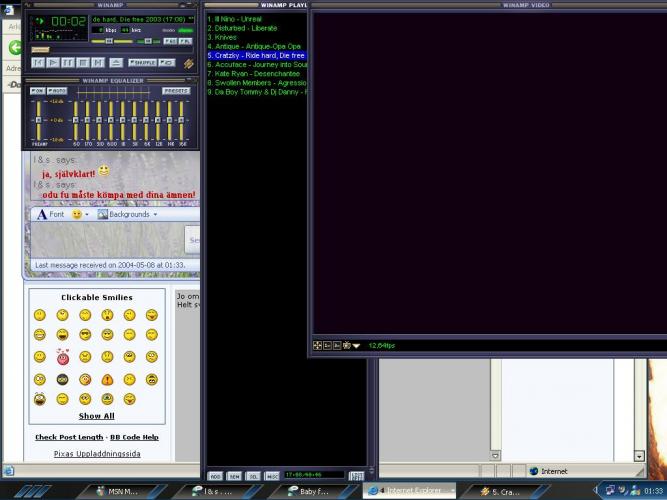The width and height of the screenshot is (667, 500).
Task: Toggle Shuffle mode in Winamp
Action: coord(141,62)
